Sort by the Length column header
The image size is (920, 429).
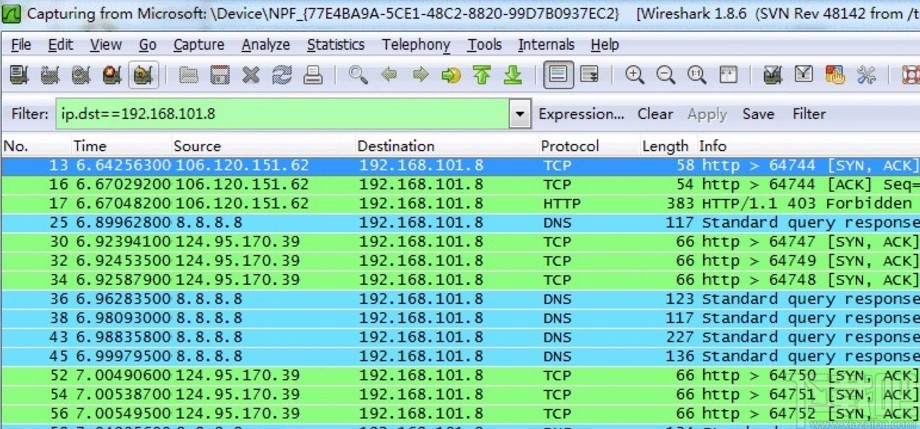click(x=667, y=146)
